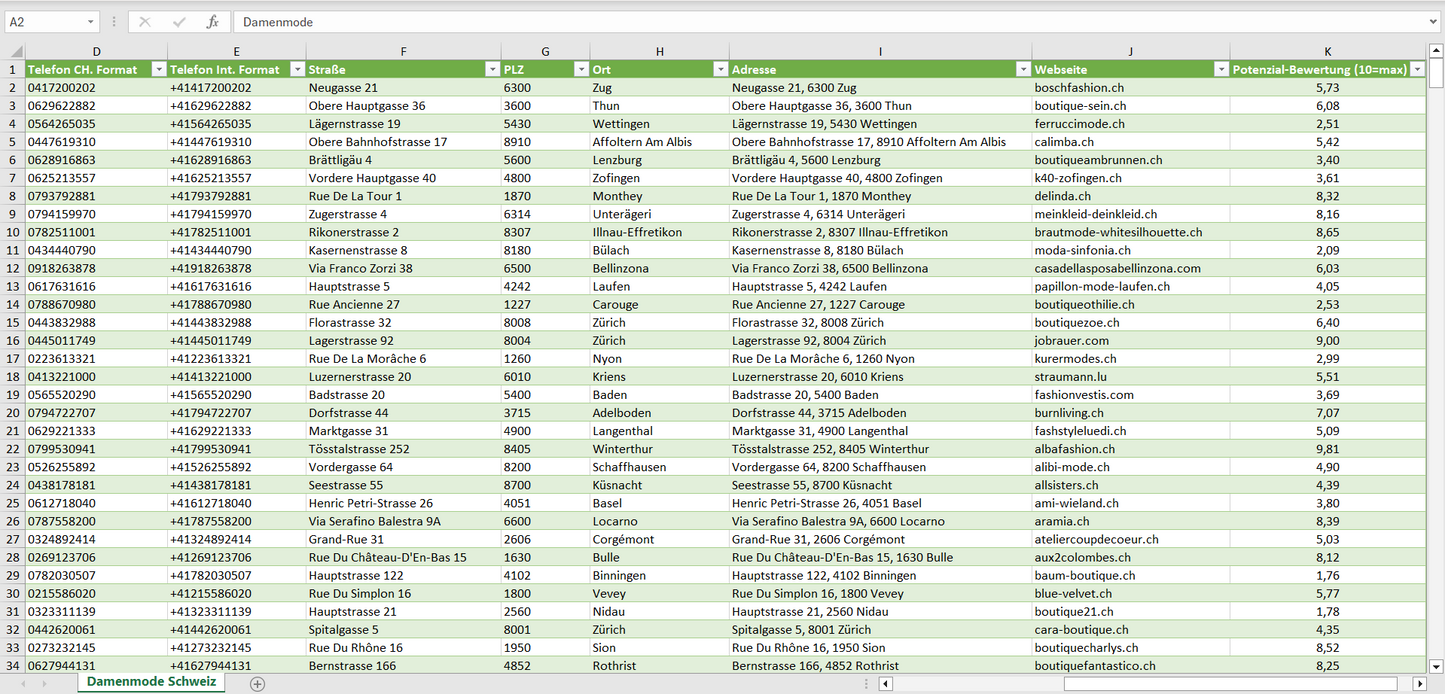The width and height of the screenshot is (1445, 694).
Task: Click the Cancel X icon in formula bar
Action: coord(145,22)
